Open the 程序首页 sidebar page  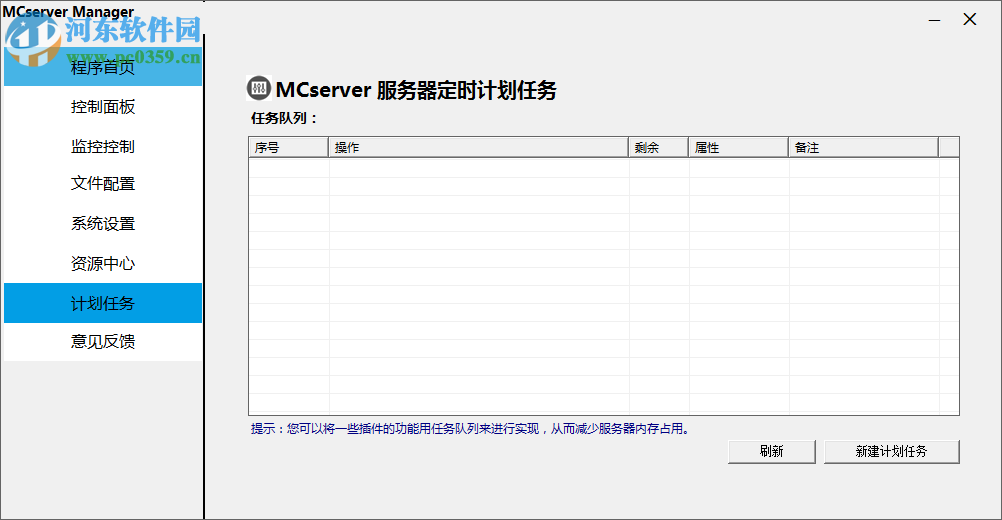(103, 66)
